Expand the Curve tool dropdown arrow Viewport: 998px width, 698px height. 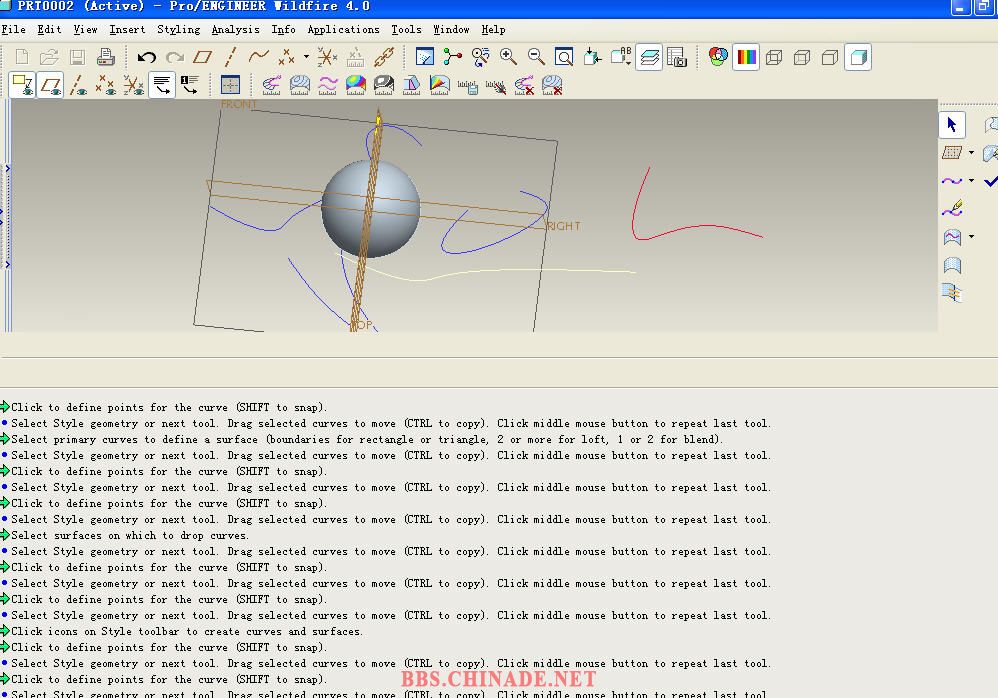(x=971, y=181)
